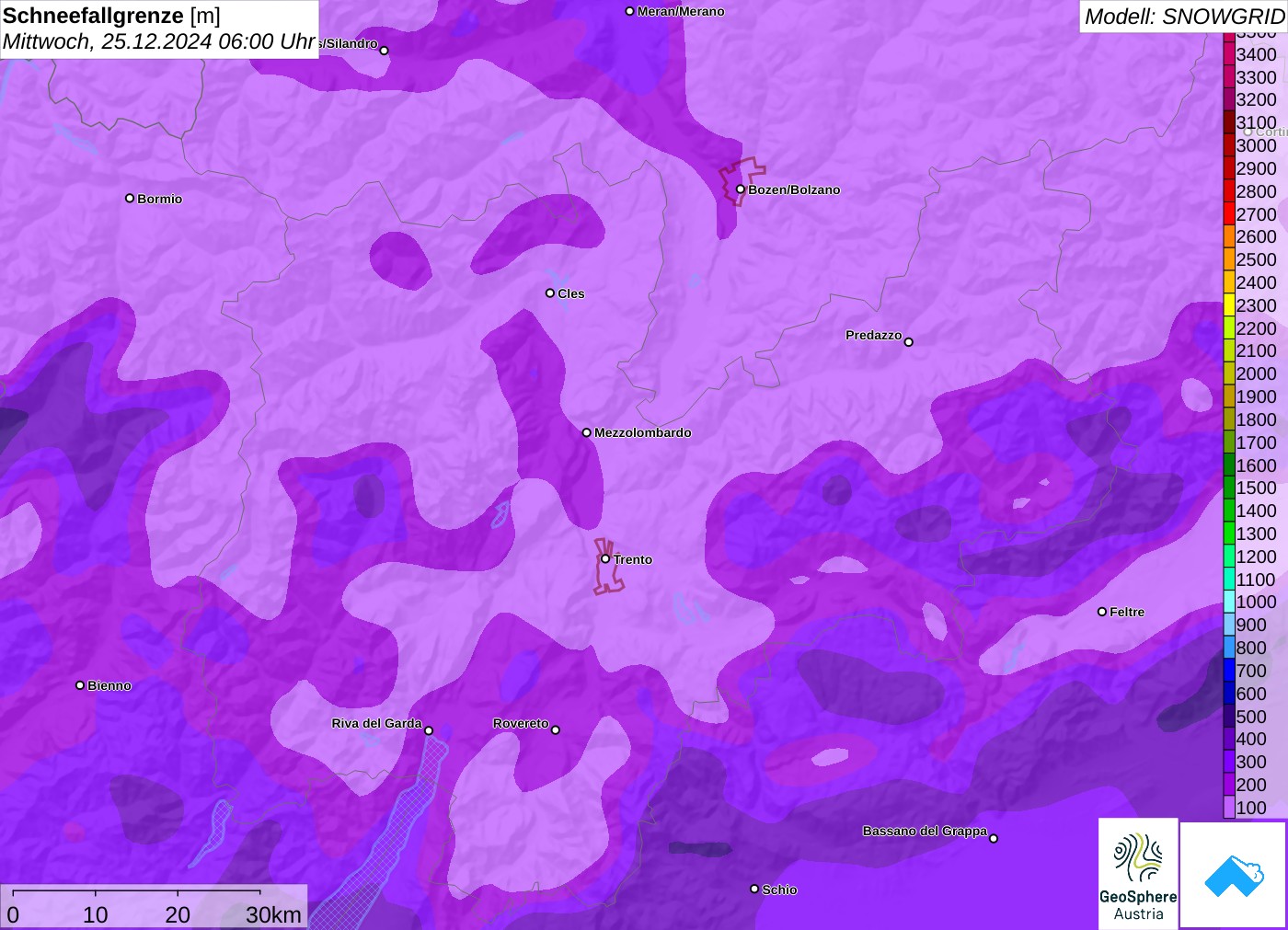
Task: Click the Schneefallgrenze [m] title
Action: point(111,16)
